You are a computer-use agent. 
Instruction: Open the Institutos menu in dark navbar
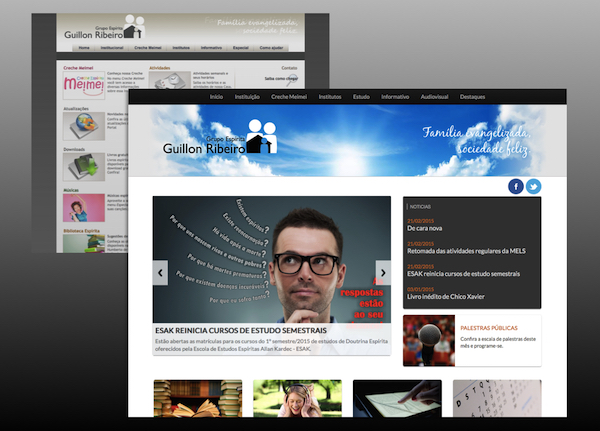click(x=329, y=97)
